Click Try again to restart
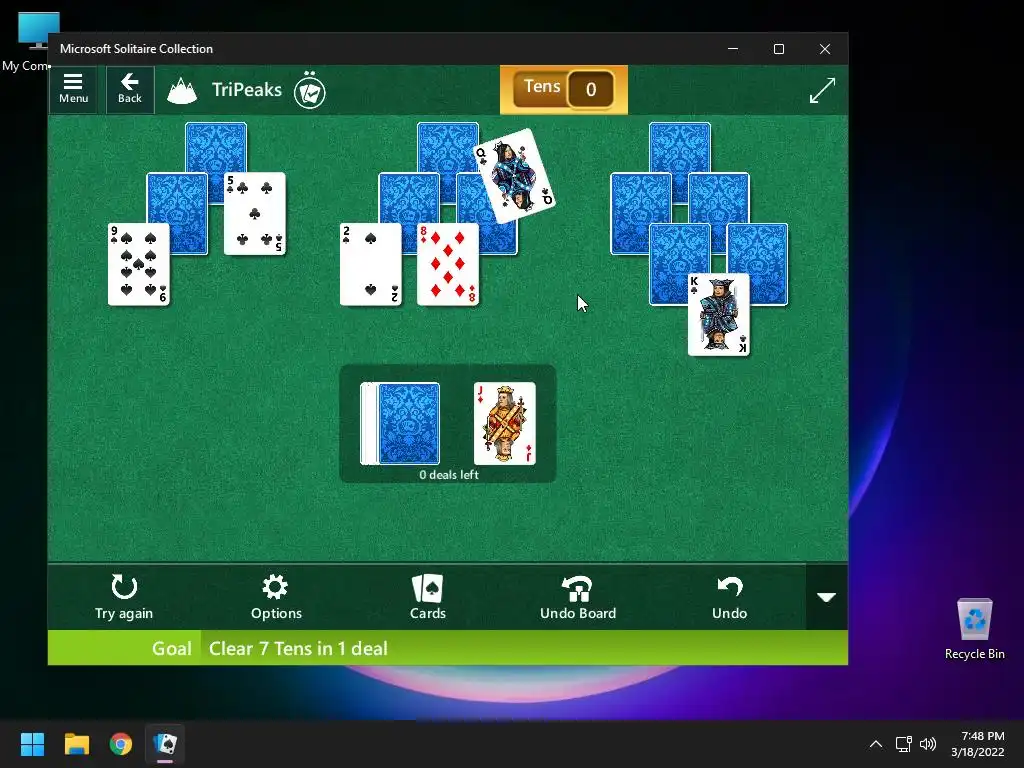Image resolution: width=1024 pixels, height=768 pixels. 124,597
